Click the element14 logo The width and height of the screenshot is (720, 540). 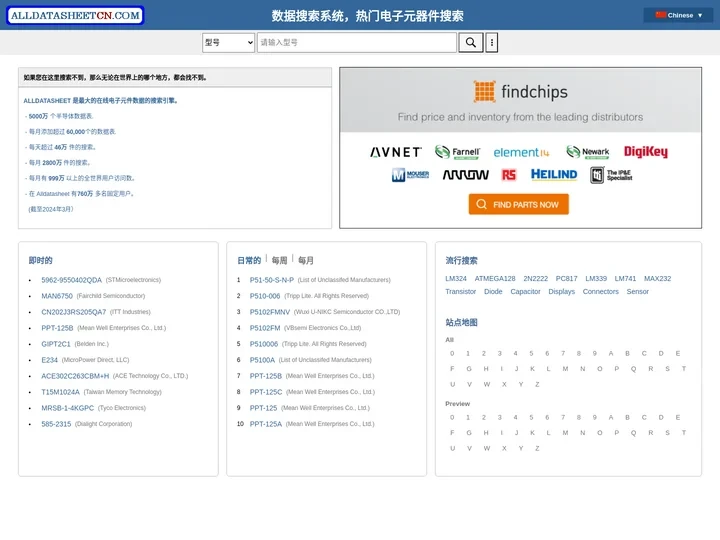pyautogui.click(x=521, y=152)
